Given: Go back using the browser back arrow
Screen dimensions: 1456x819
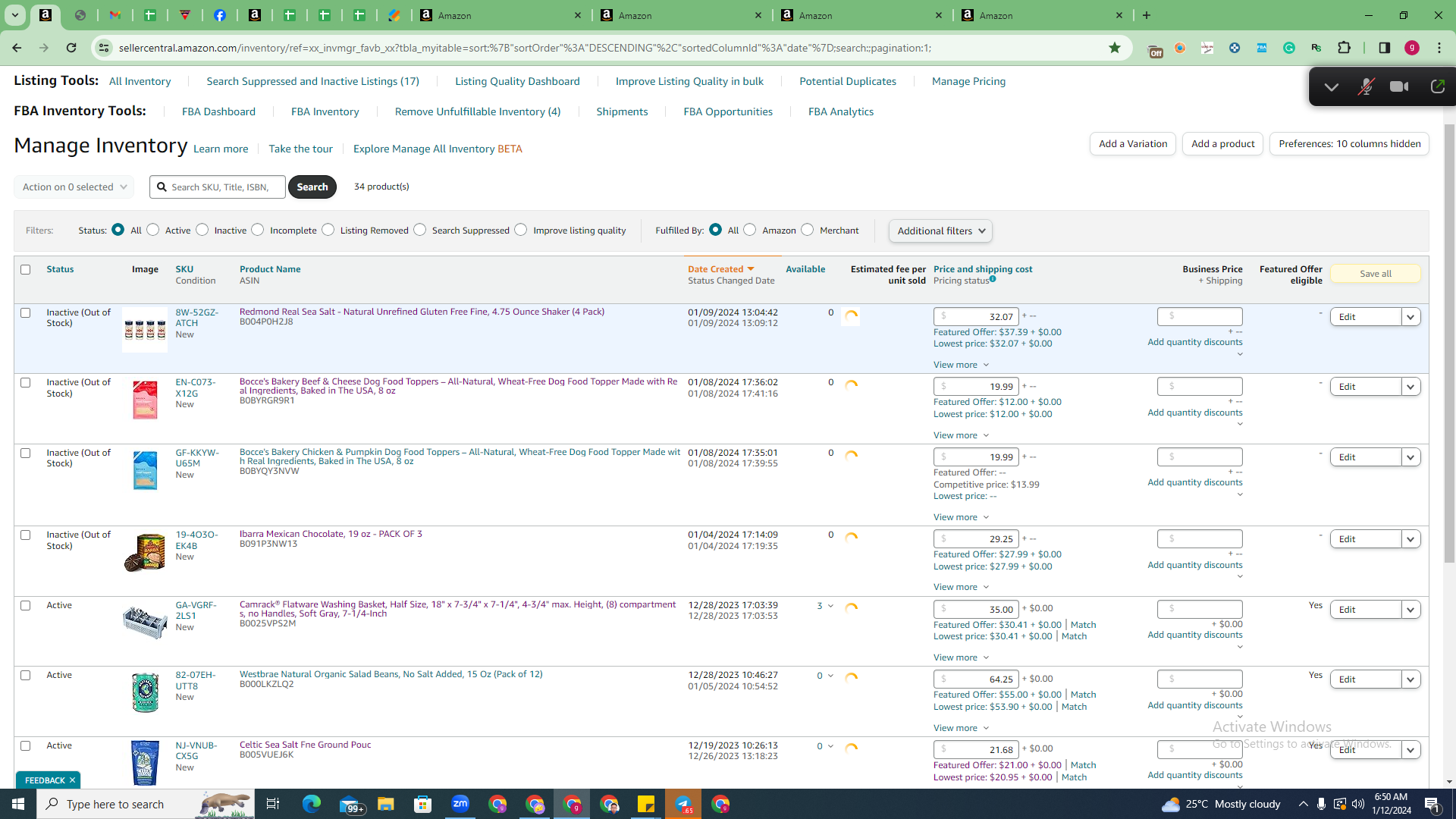Looking at the screenshot, I should pyautogui.click(x=17, y=48).
